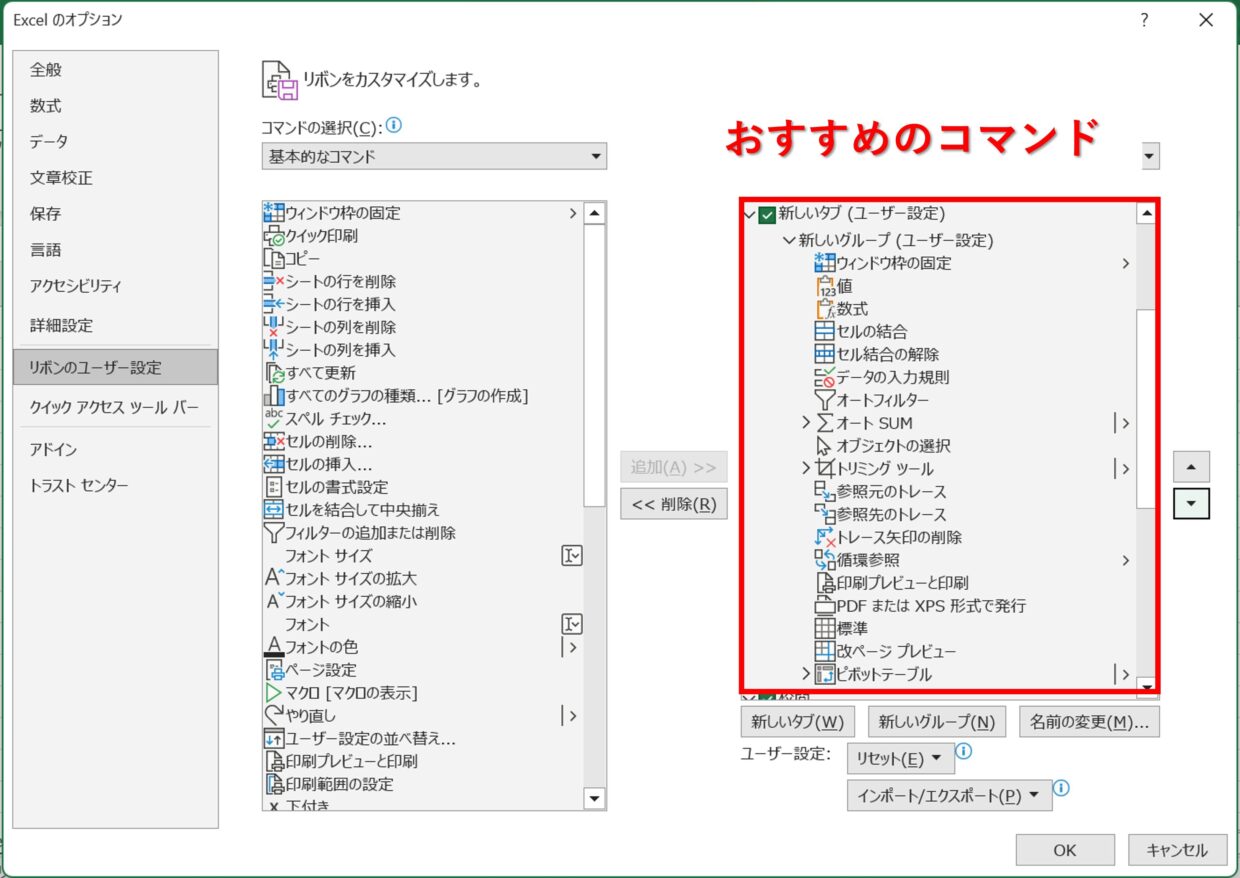This screenshot has height=878, width=1240.
Task: Select the スペル チェック icon
Action: tap(274, 419)
